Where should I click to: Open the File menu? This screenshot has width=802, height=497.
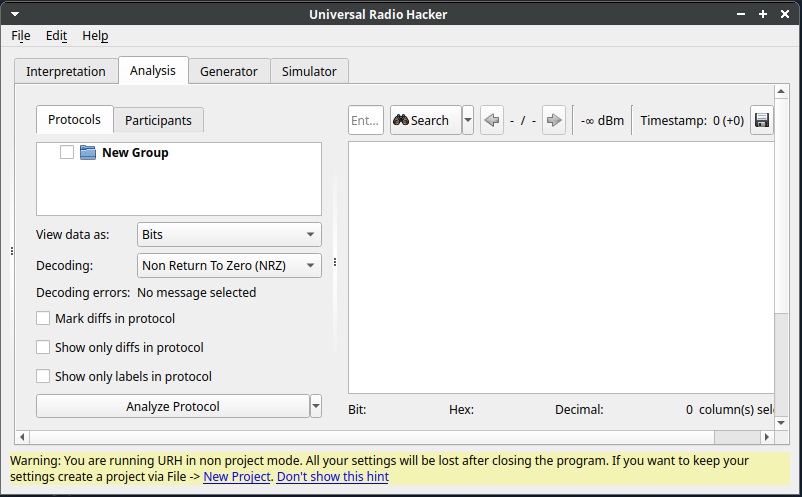click(21, 36)
